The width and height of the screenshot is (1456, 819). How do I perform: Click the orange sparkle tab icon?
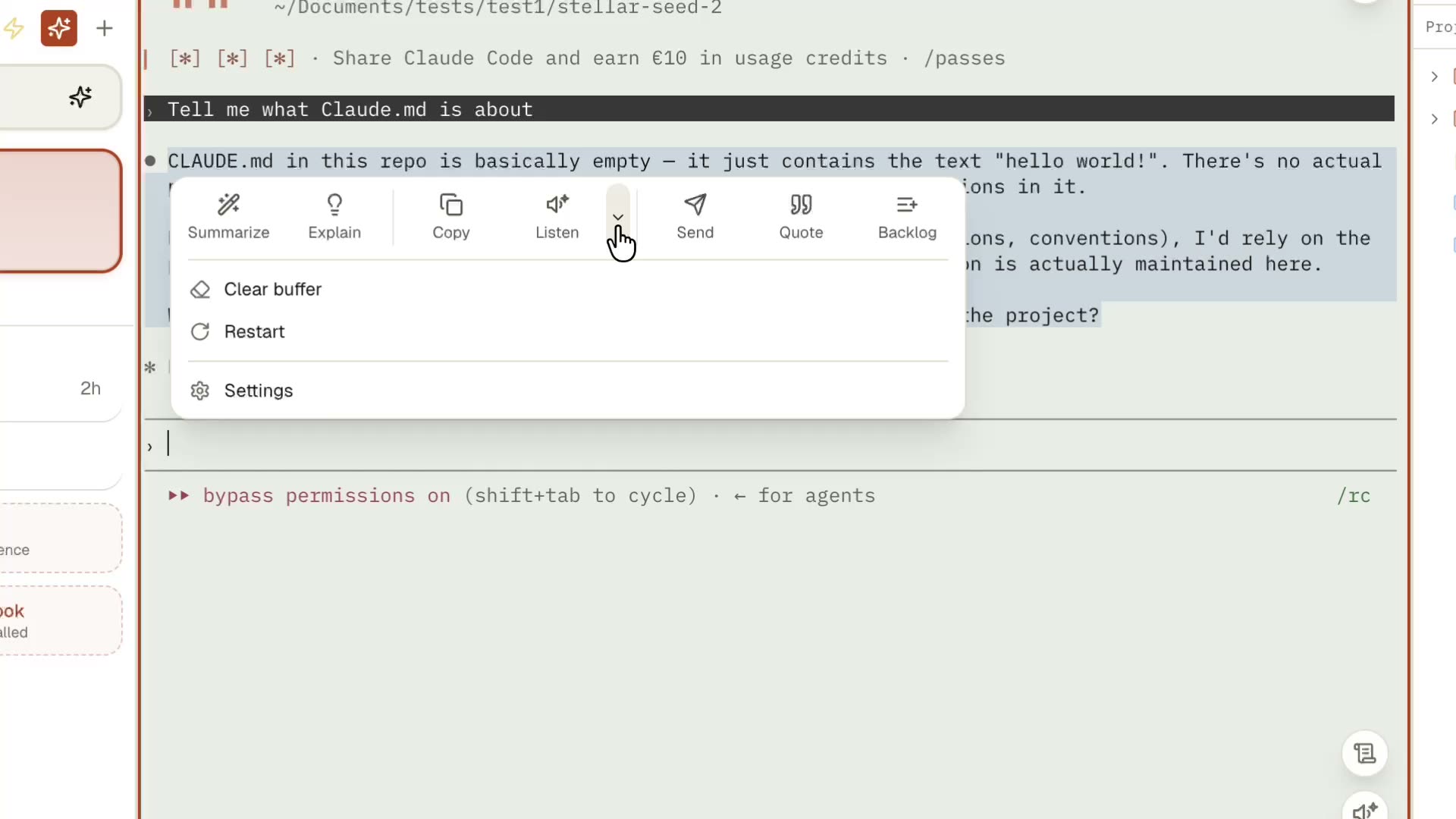click(59, 29)
